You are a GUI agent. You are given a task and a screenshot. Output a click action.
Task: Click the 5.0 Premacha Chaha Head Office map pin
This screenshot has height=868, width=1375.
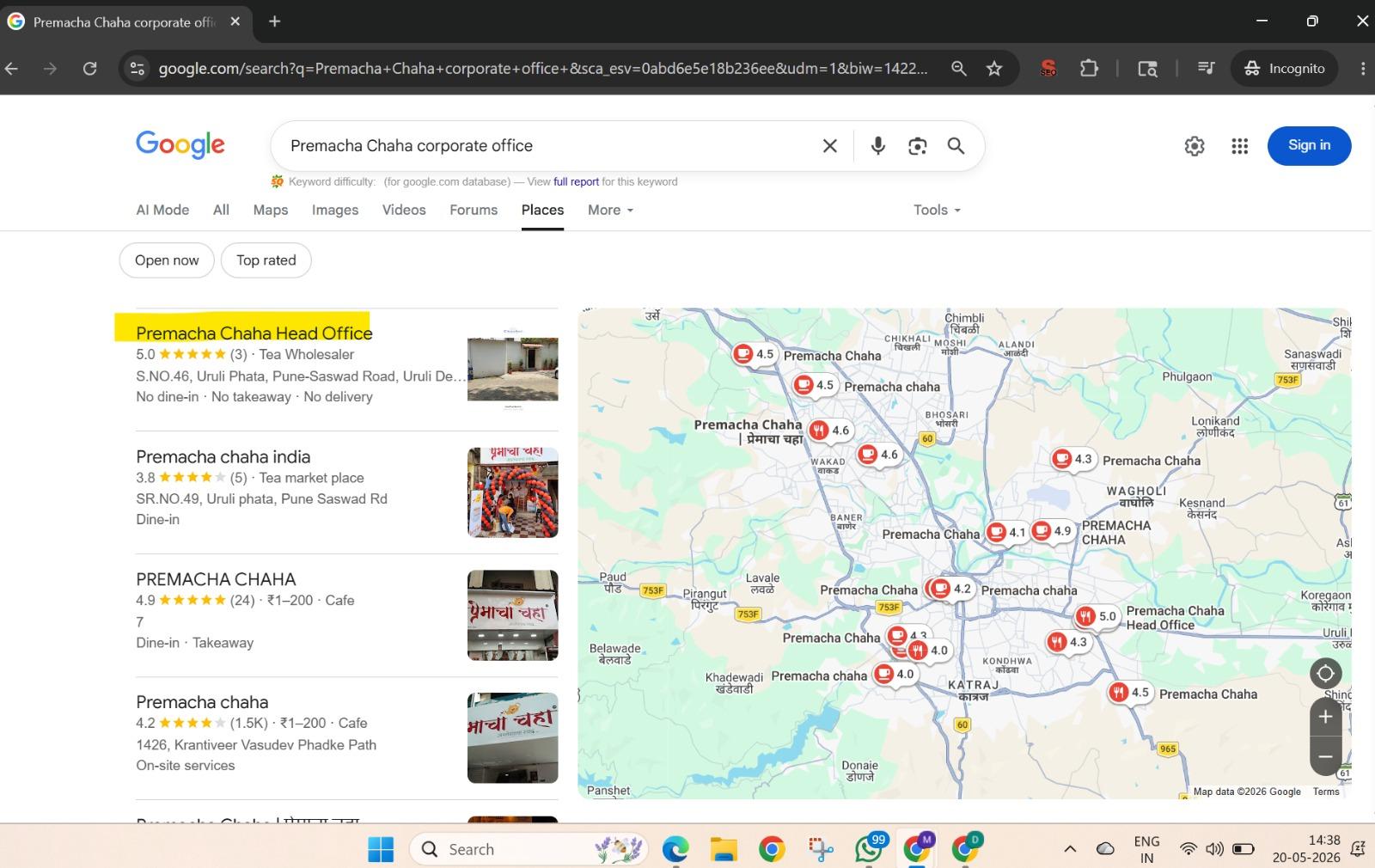[1097, 616]
